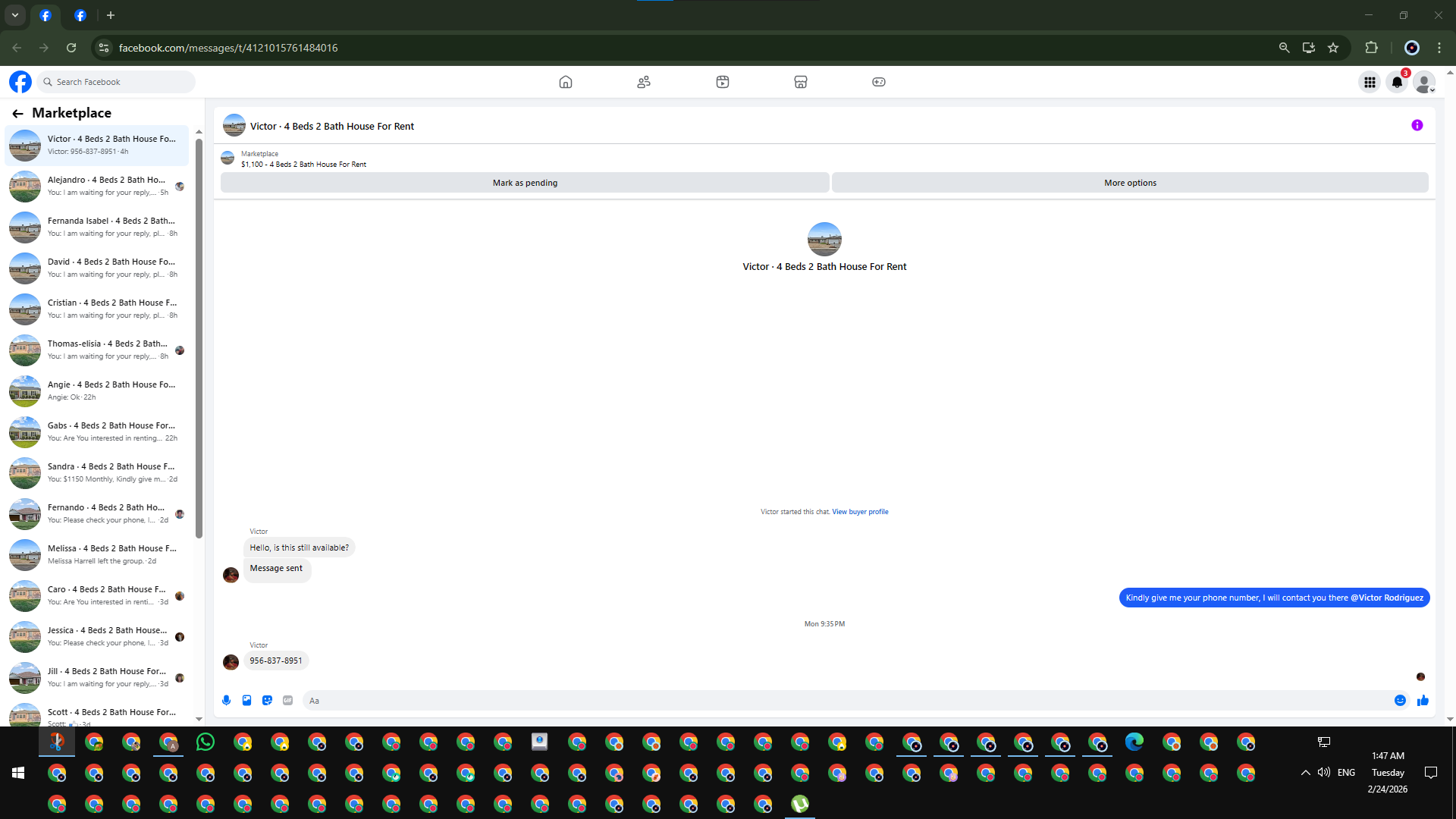Click the voice clip microphone icon
Image resolution: width=1456 pixels, height=819 pixels.
(x=226, y=701)
